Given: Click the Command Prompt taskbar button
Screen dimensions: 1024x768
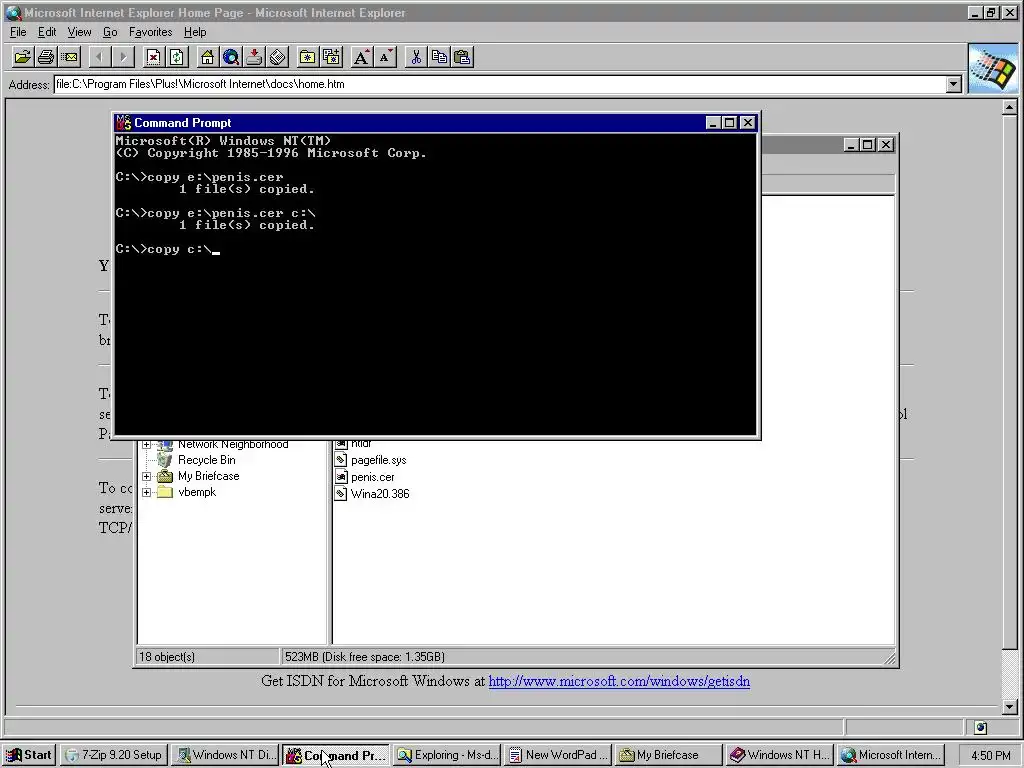Looking at the screenshot, I should click(x=337, y=755).
